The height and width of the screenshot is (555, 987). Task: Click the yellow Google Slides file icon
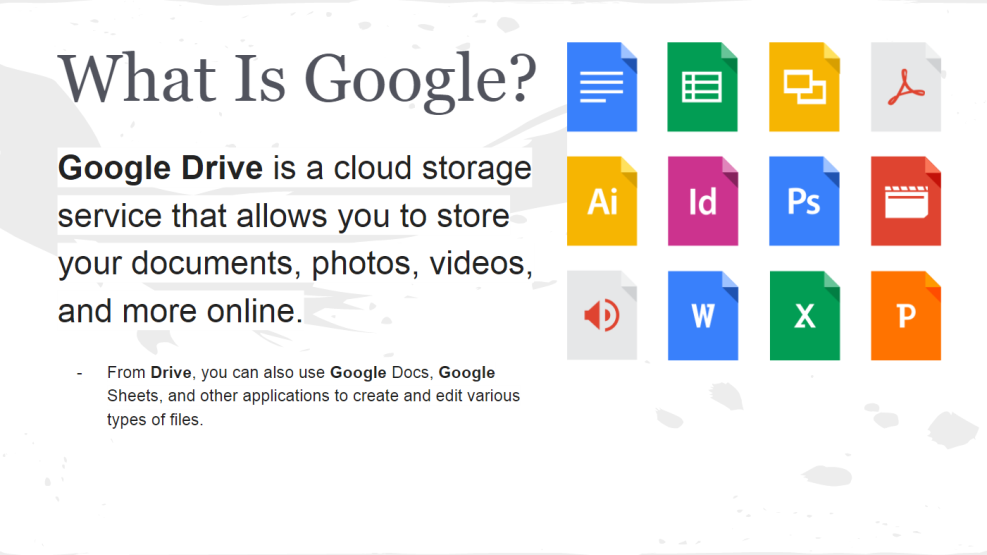[804, 87]
